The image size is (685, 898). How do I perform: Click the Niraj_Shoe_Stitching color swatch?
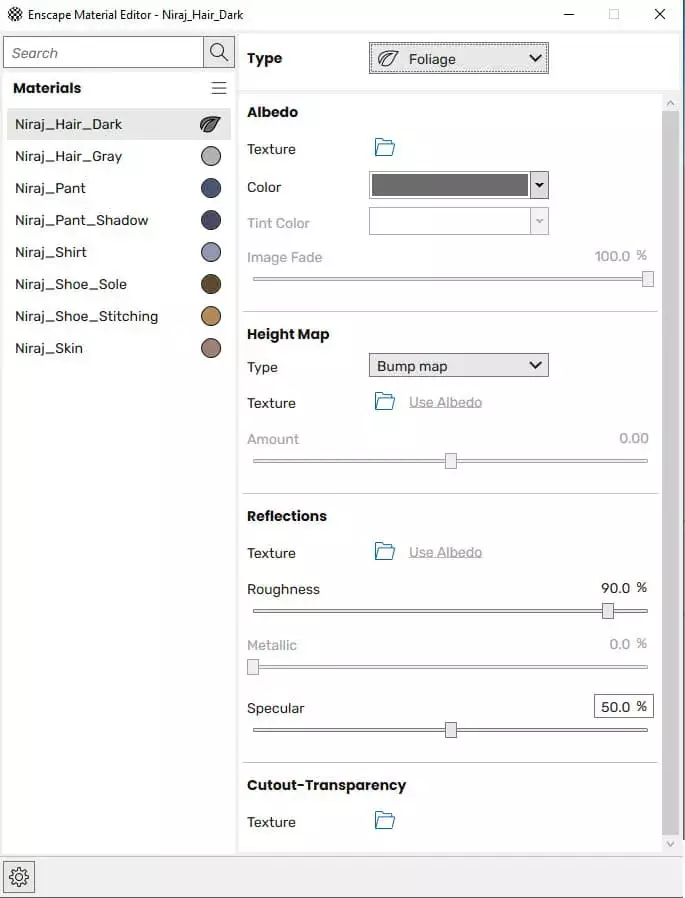pyautogui.click(x=210, y=317)
